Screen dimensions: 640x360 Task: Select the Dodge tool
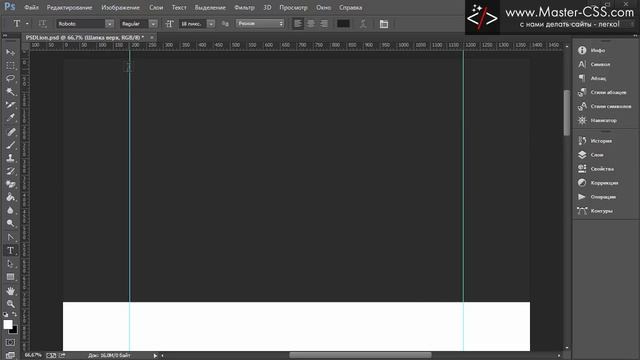(x=11, y=223)
